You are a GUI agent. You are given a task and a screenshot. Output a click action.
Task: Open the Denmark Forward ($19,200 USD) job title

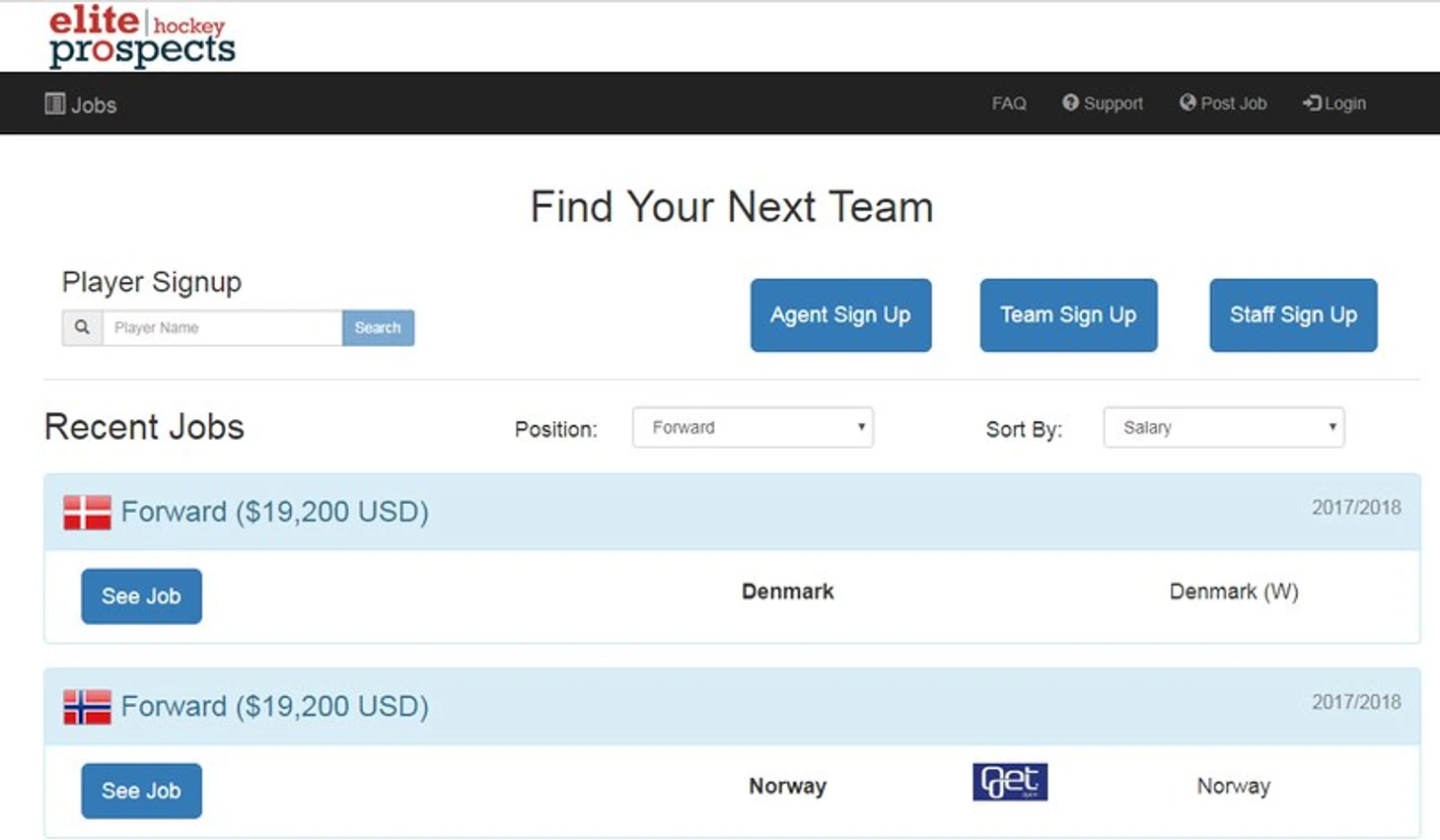point(274,512)
